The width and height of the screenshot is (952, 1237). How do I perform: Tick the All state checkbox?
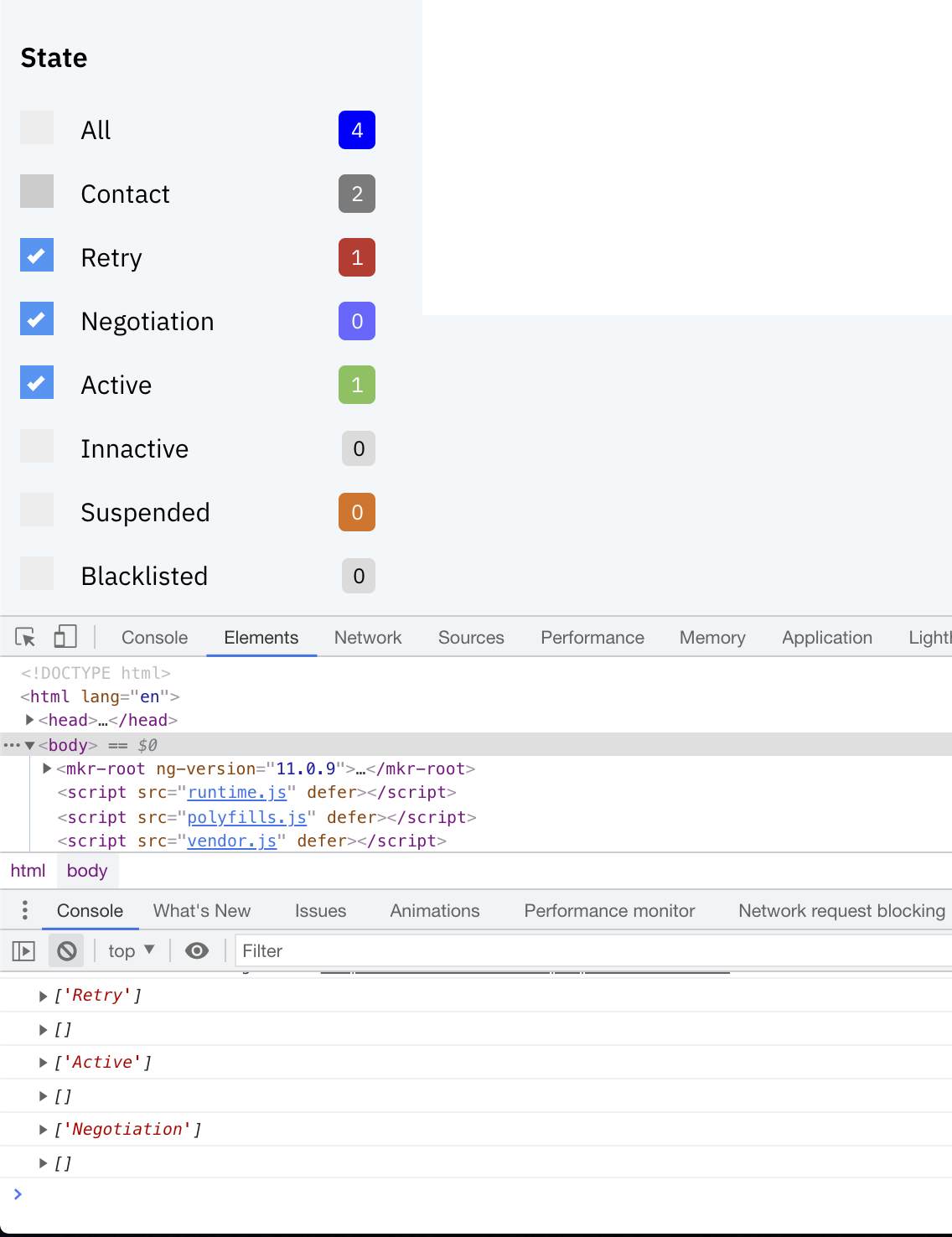click(37, 127)
